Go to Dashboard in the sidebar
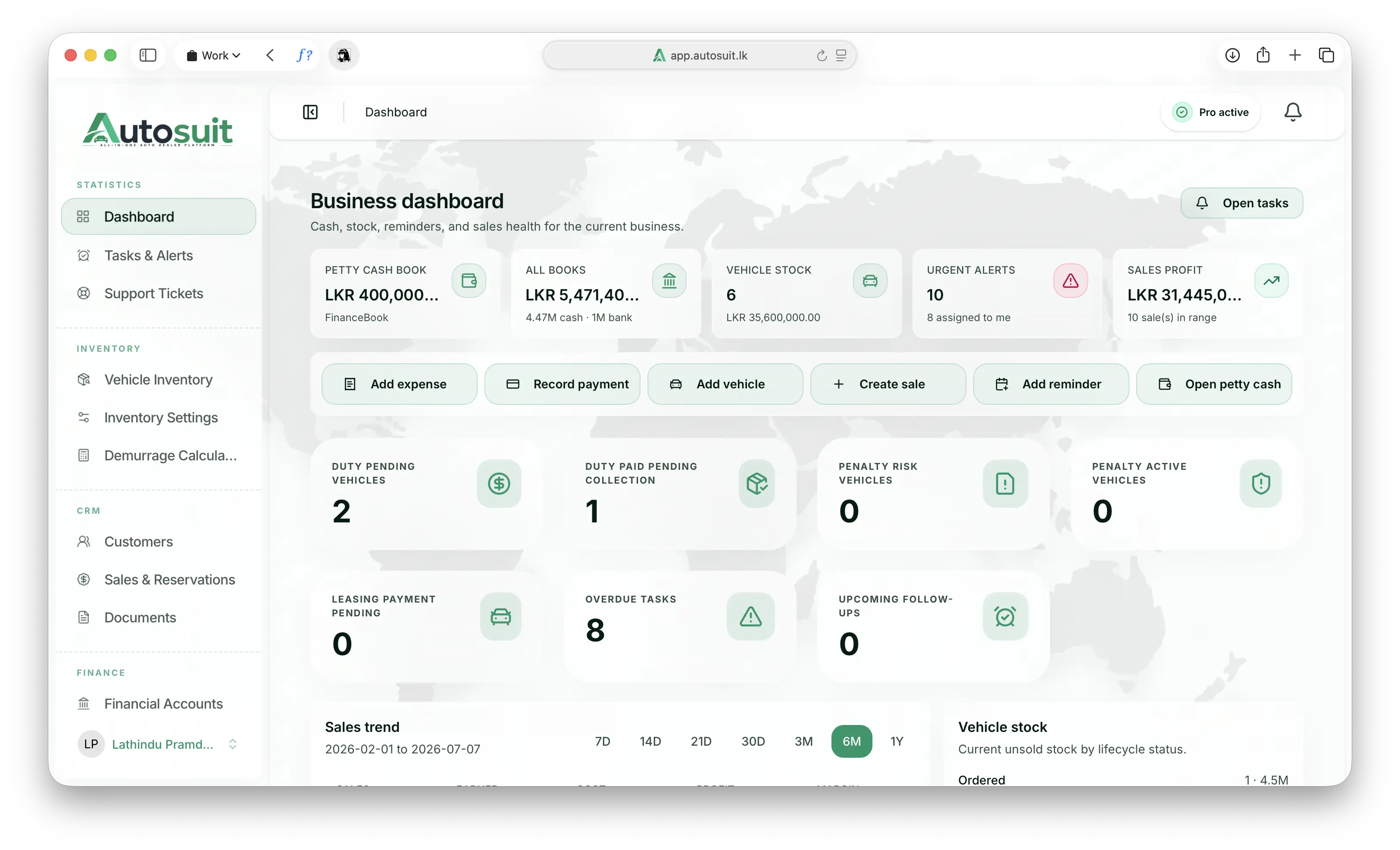The height and width of the screenshot is (850, 1400). point(158,216)
